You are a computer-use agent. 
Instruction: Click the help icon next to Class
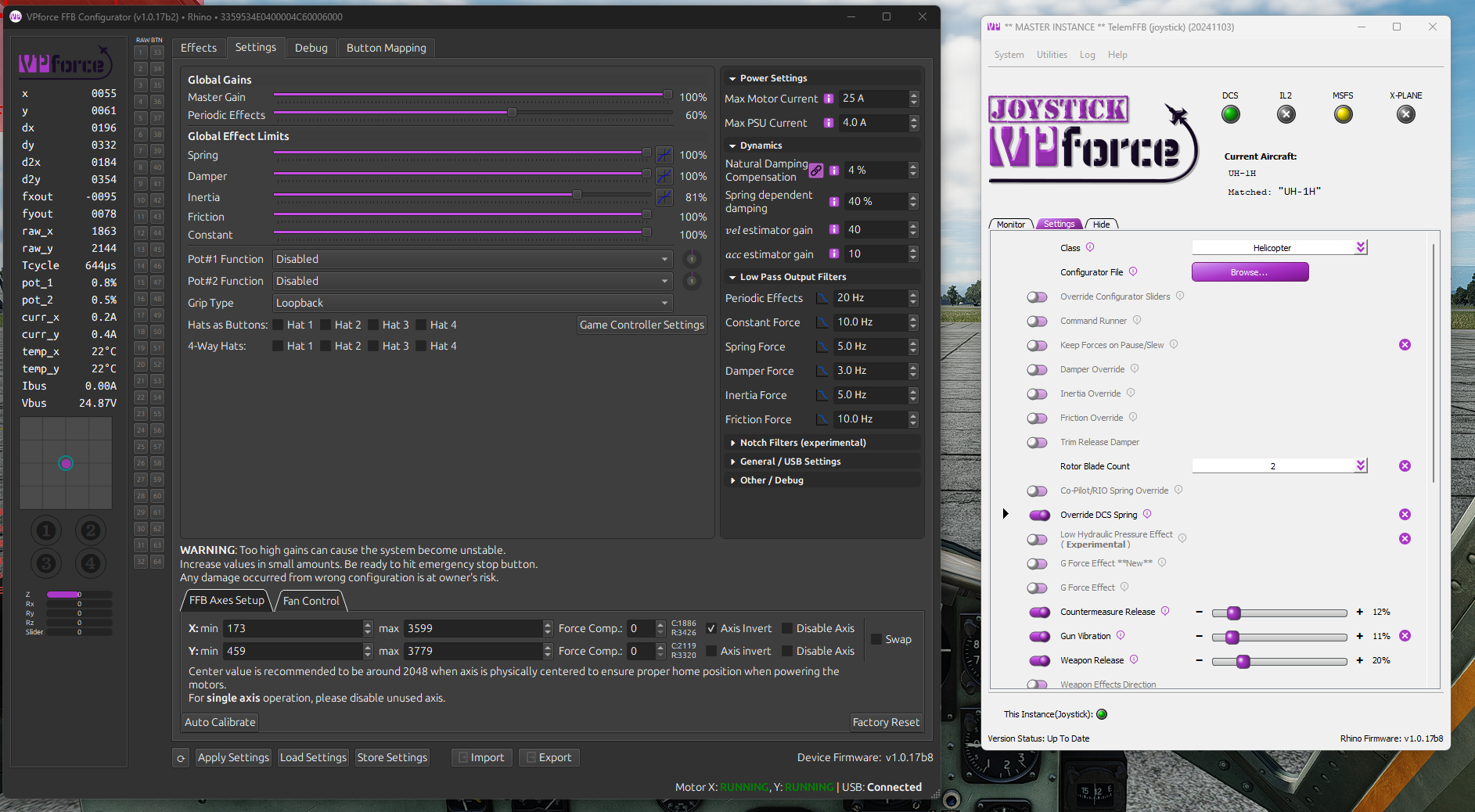(x=1090, y=248)
